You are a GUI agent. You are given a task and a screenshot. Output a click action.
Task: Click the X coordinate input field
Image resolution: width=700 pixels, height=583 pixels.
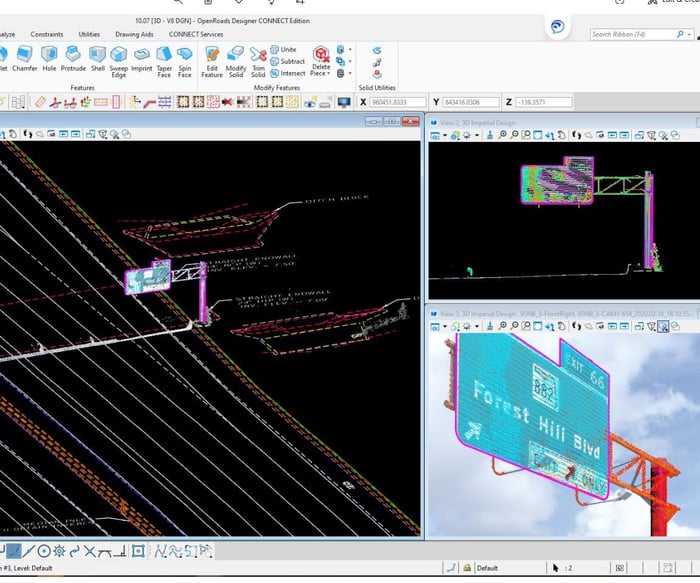(398, 102)
